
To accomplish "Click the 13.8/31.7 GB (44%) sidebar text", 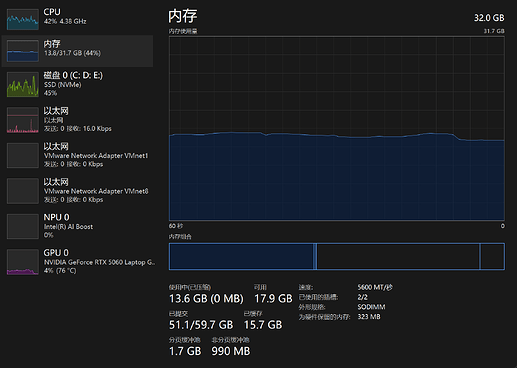I will (x=72, y=53).
